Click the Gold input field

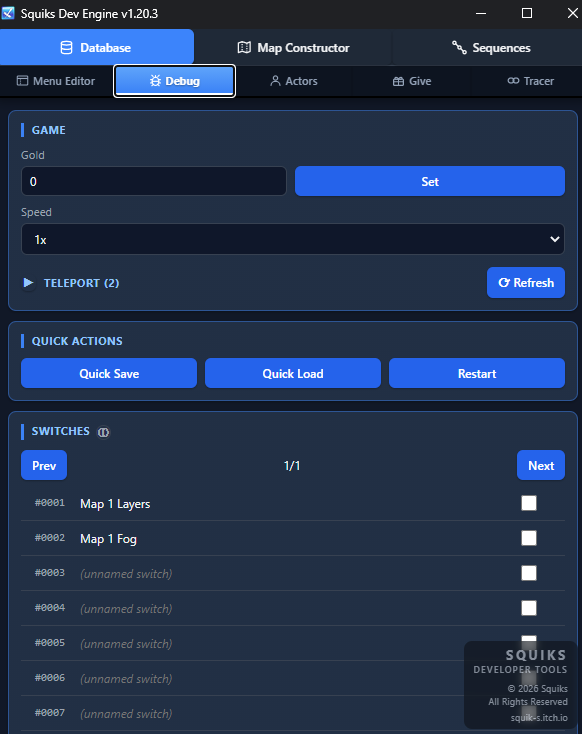[x=154, y=181]
